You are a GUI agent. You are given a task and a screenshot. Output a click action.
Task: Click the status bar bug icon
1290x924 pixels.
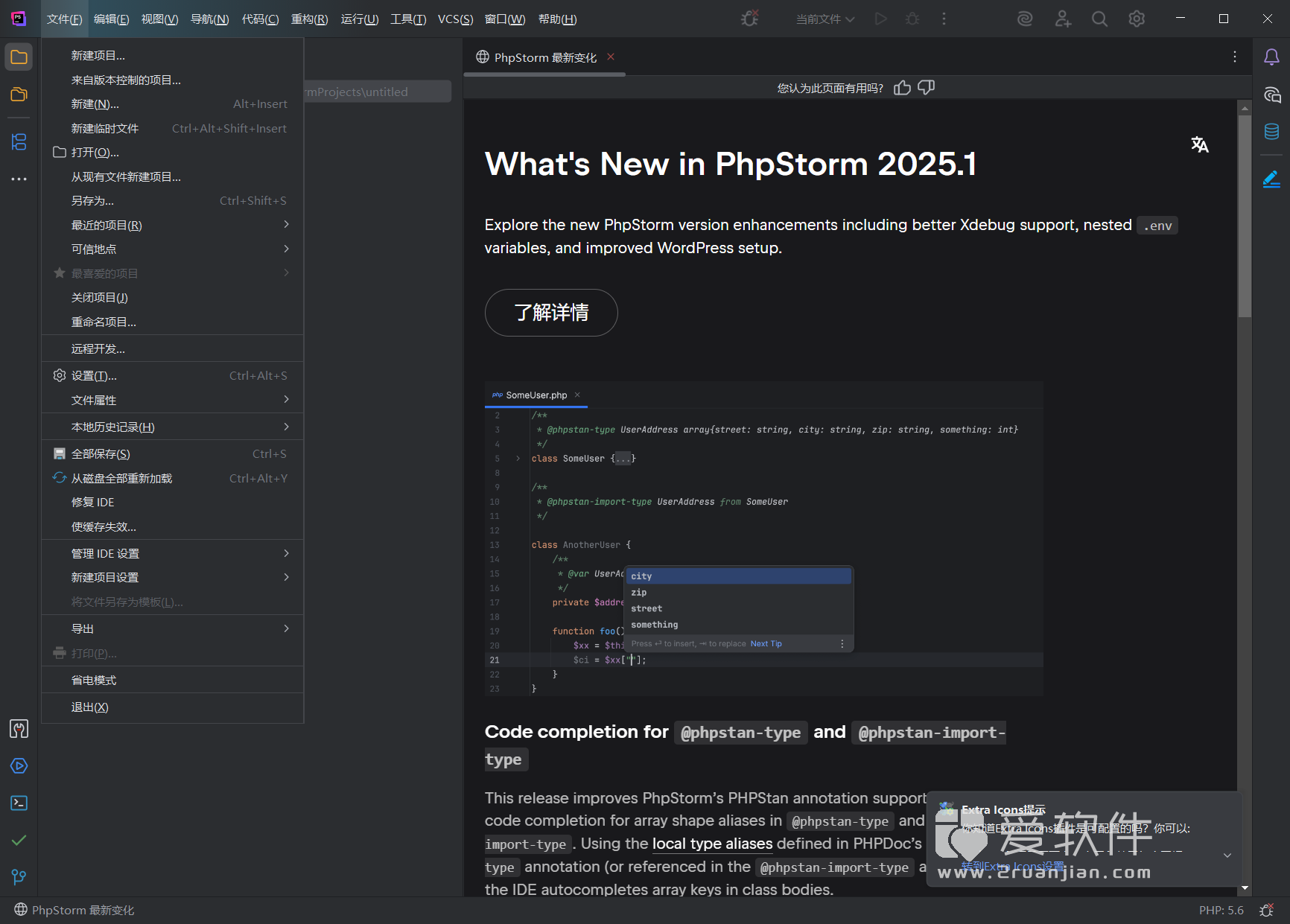click(1266, 910)
